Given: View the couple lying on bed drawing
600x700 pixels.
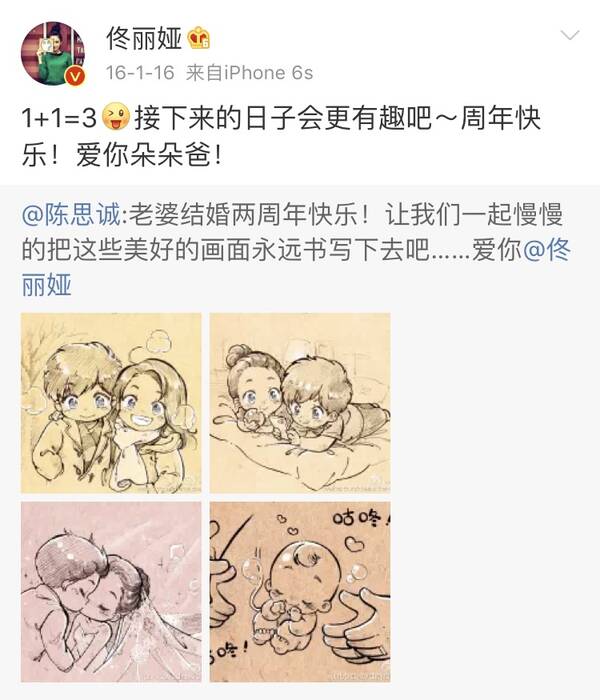Looking at the screenshot, I should click(x=300, y=403).
